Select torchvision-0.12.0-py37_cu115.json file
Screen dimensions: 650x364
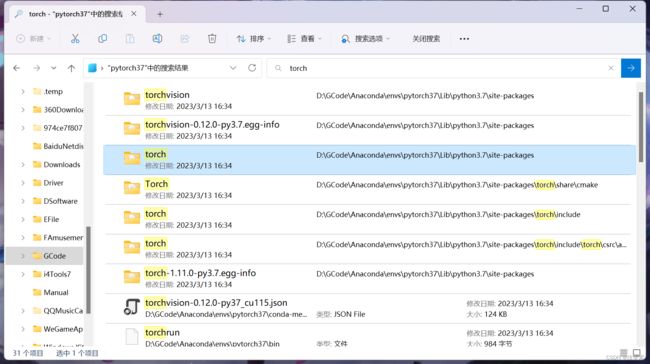point(369,308)
